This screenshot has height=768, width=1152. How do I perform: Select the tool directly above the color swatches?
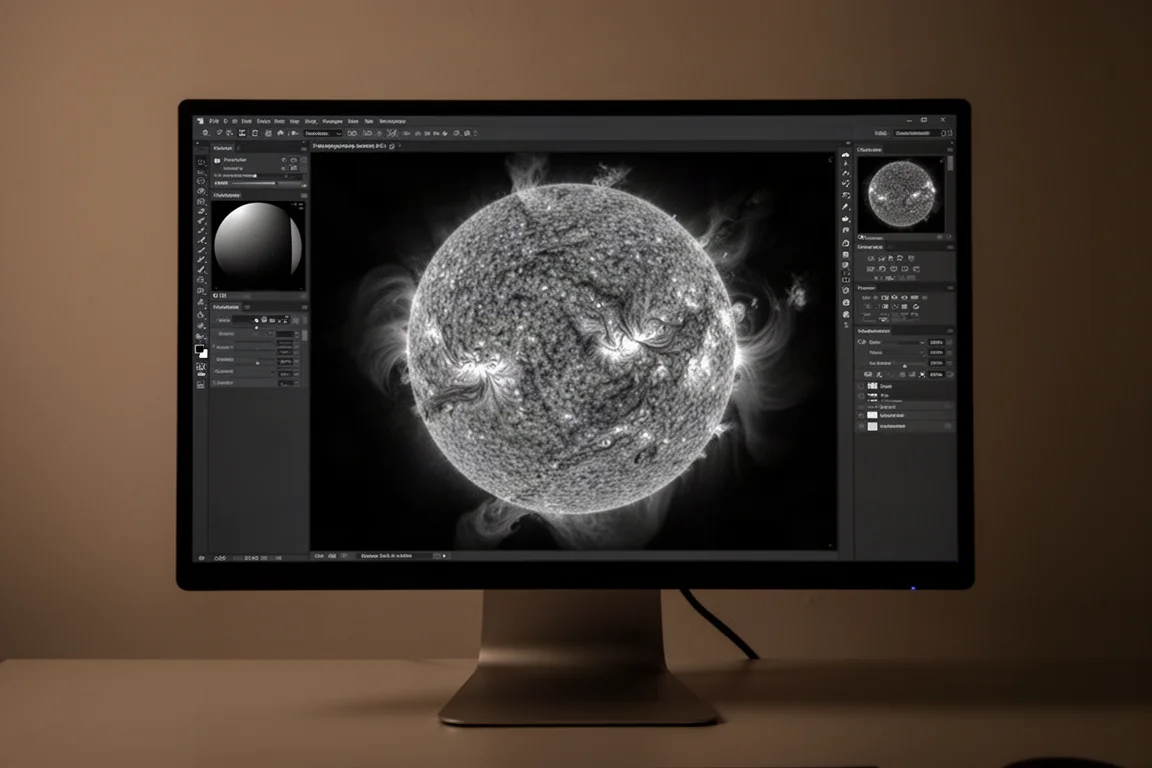(201, 337)
